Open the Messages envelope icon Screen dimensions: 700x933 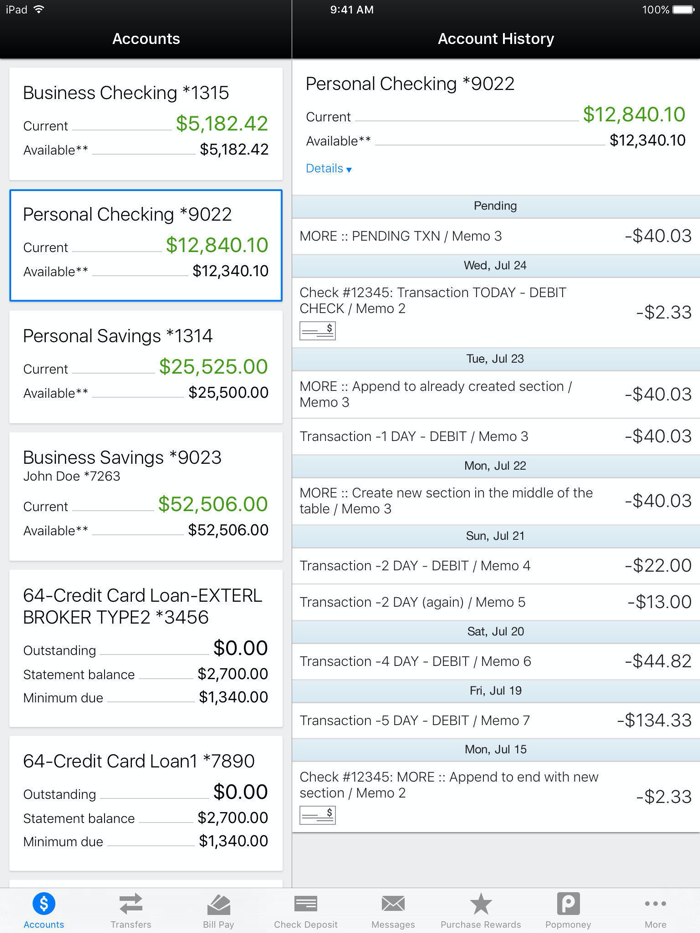[392, 909]
